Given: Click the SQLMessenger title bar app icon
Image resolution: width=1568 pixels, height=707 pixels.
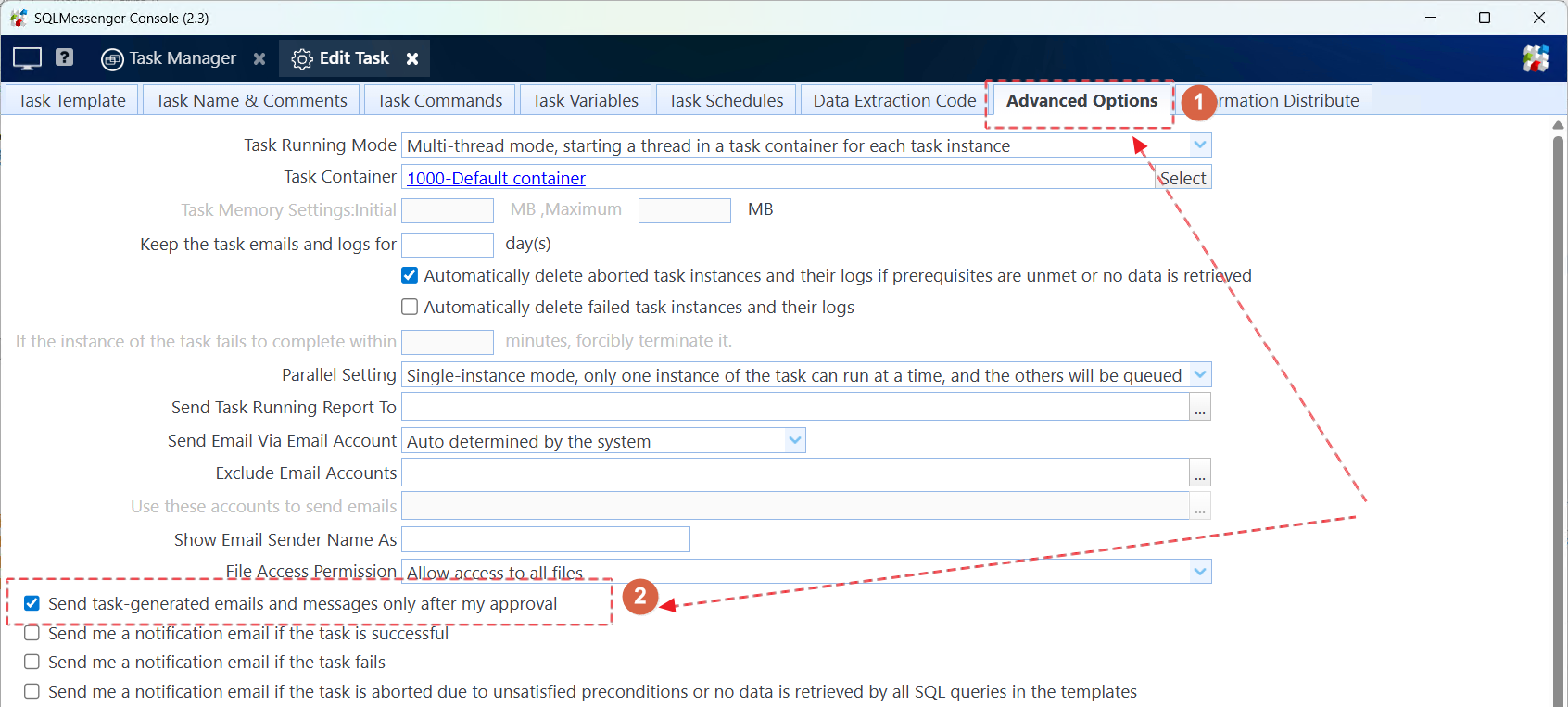Looking at the screenshot, I should point(19,18).
